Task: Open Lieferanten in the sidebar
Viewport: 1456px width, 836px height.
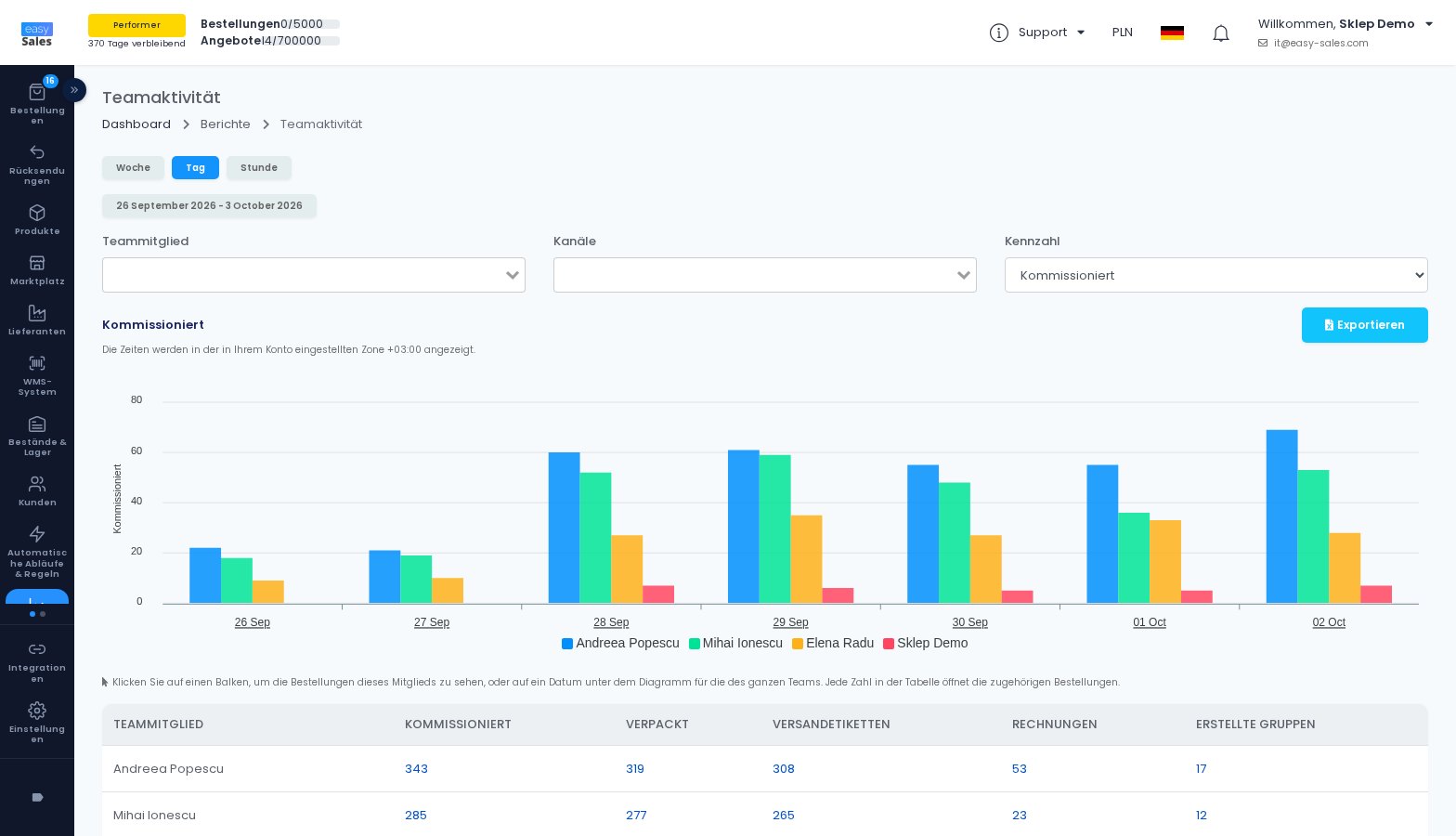Action: pos(37,320)
